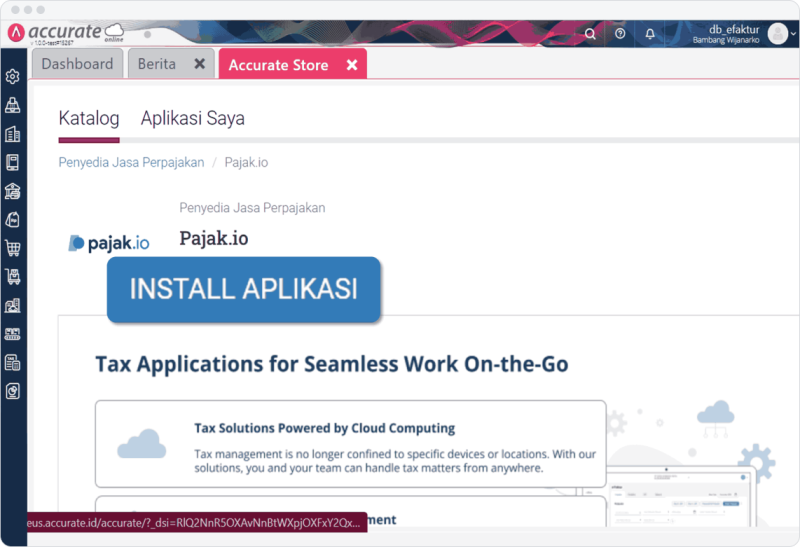
Task: Open the trolley with boxes sidebar icon
Action: coord(13,277)
